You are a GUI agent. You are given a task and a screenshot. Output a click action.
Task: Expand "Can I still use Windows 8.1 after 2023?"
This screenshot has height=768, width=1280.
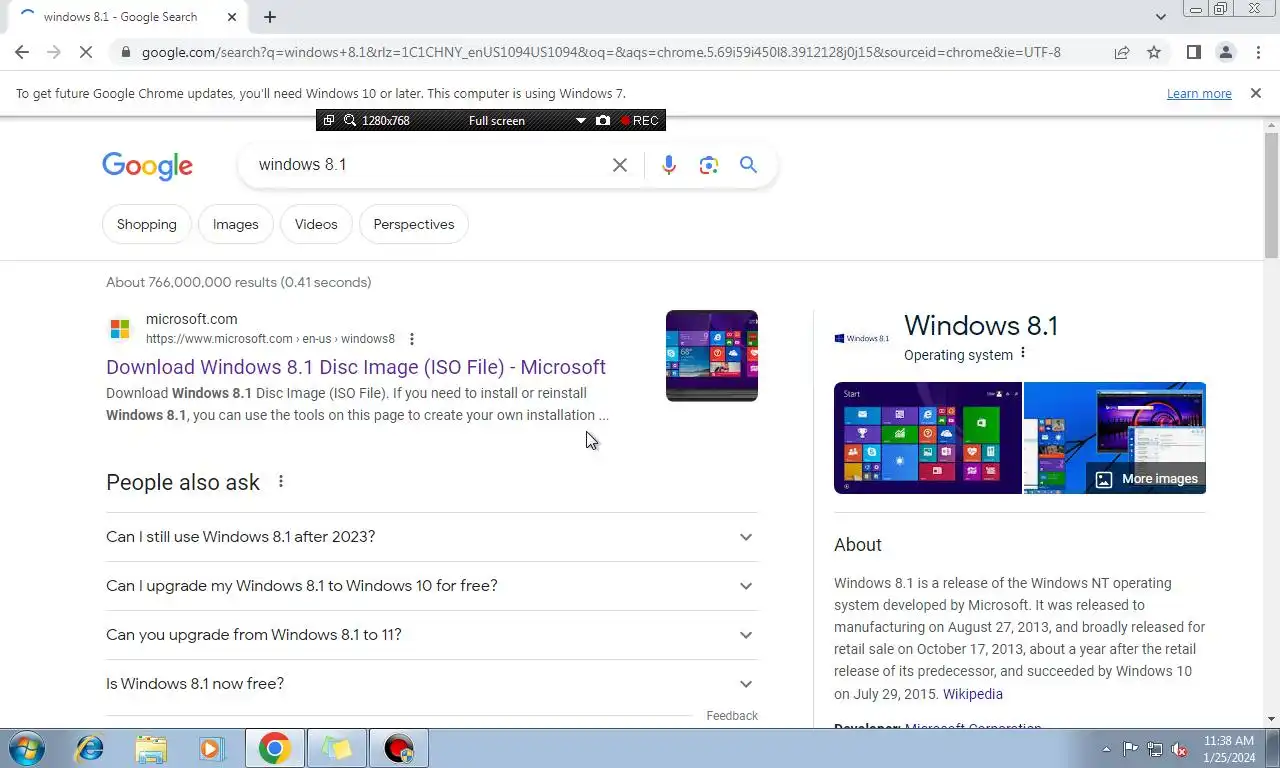click(x=432, y=537)
